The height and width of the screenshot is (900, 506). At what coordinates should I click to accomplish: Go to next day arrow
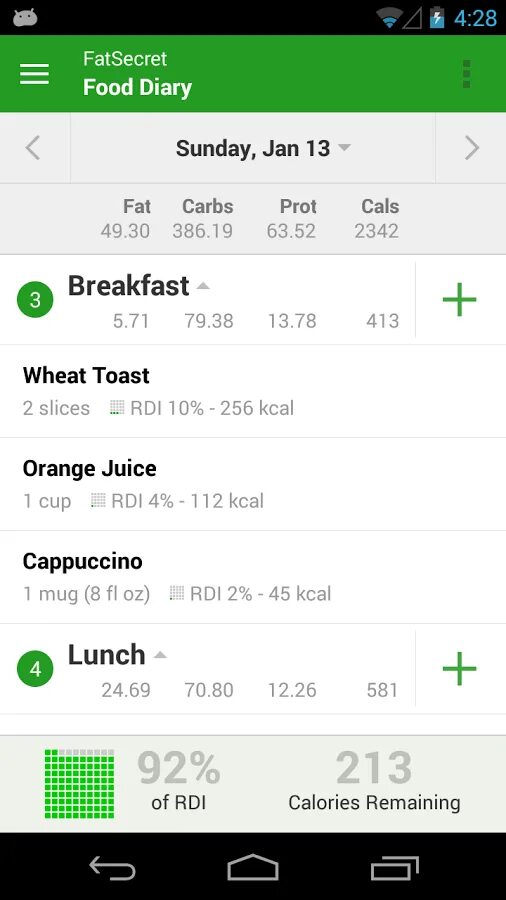click(x=472, y=148)
